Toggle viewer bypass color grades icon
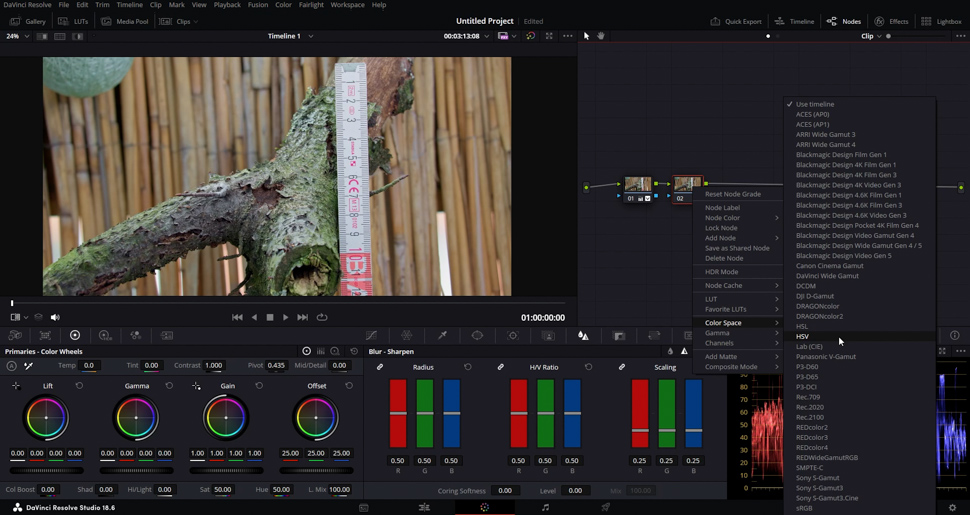This screenshot has height=515, width=970. pyautogui.click(x=530, y=36)
